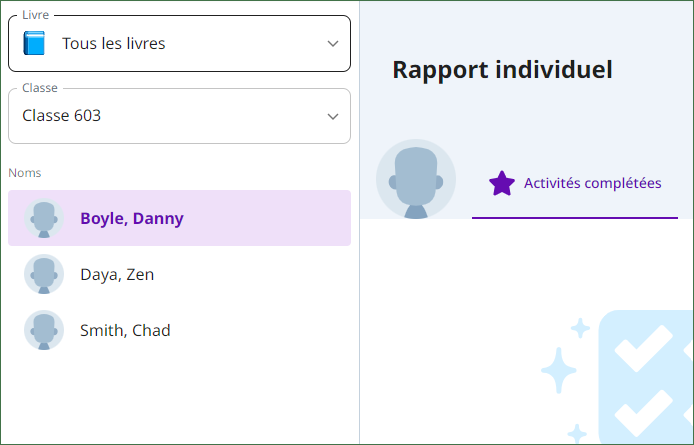Image resolution: width=694 pixels, height=445 pixels.
Task: Switch to the Activités complétées tab
Action: pyautogui.click(x=575, y=183)
